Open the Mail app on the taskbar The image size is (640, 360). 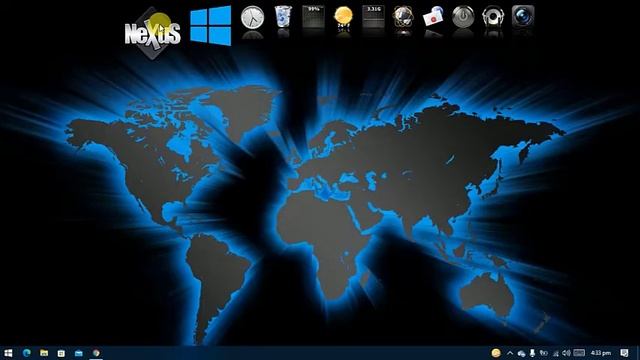tap(79, 353)
